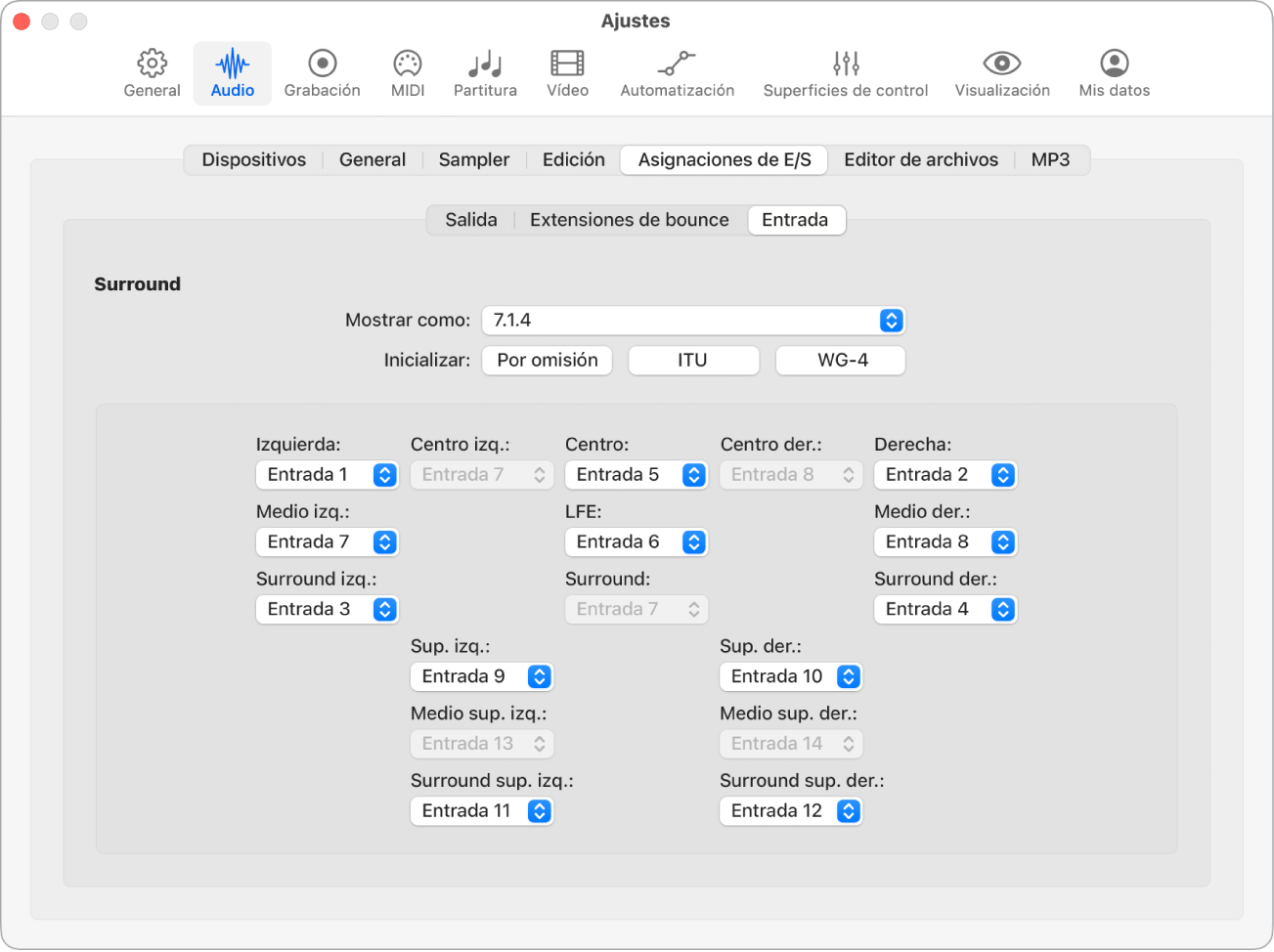Switch to the Salida sub-tab
The width and height of the screenshot is (1274, 952).
[471, 220]
